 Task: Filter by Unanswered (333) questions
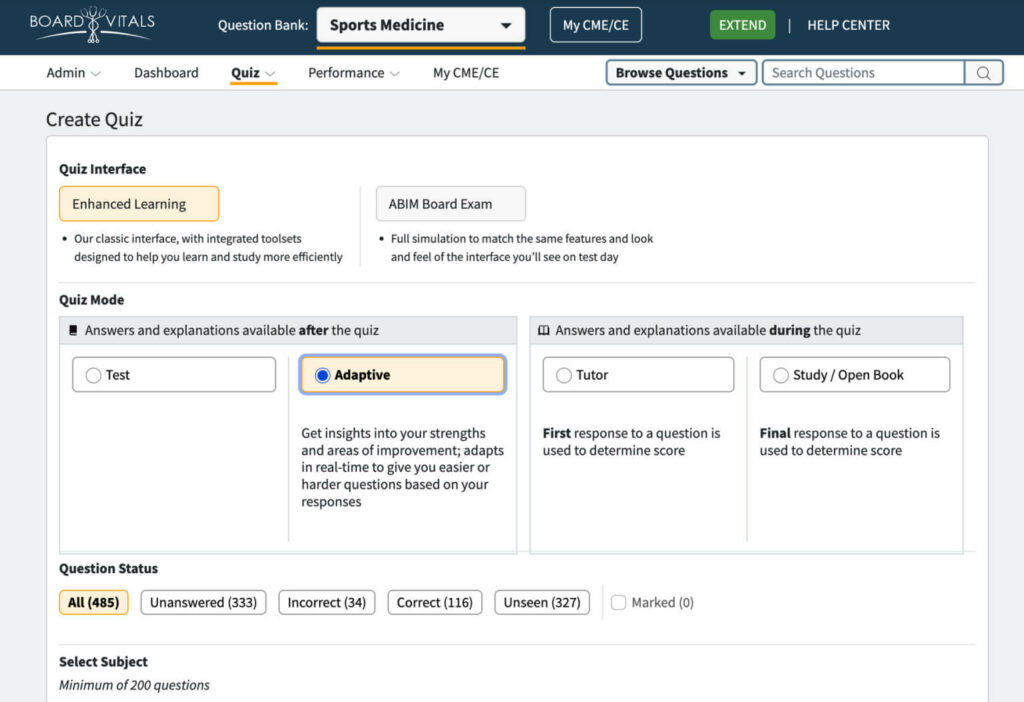pyautogui.click(x=203, y=602)
